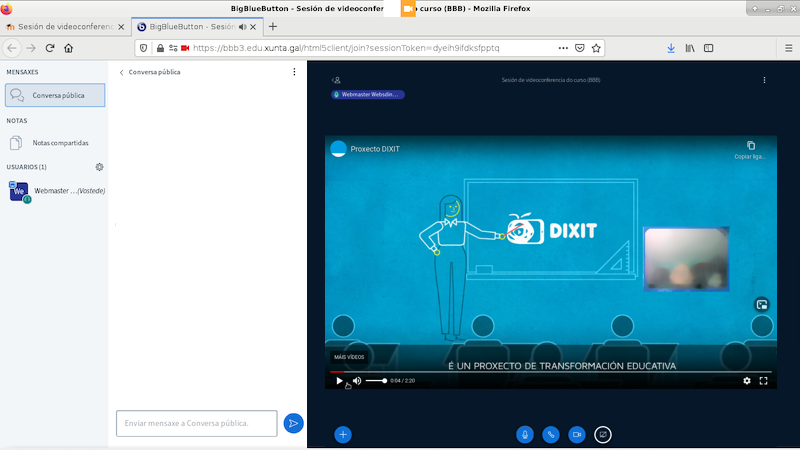Adjust the video volume slider
Viewport: 800px width, 450px height.
pos(376,381)
